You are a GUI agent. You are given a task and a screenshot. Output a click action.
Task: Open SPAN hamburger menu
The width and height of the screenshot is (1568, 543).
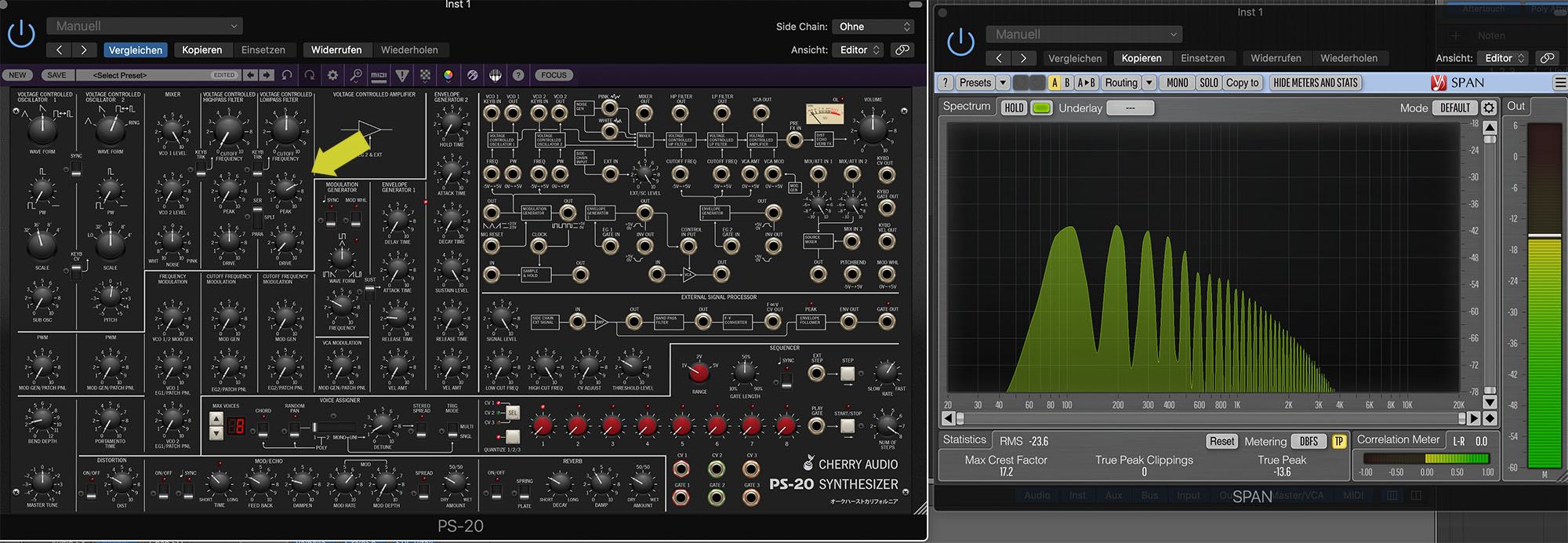pos(1559,82)
